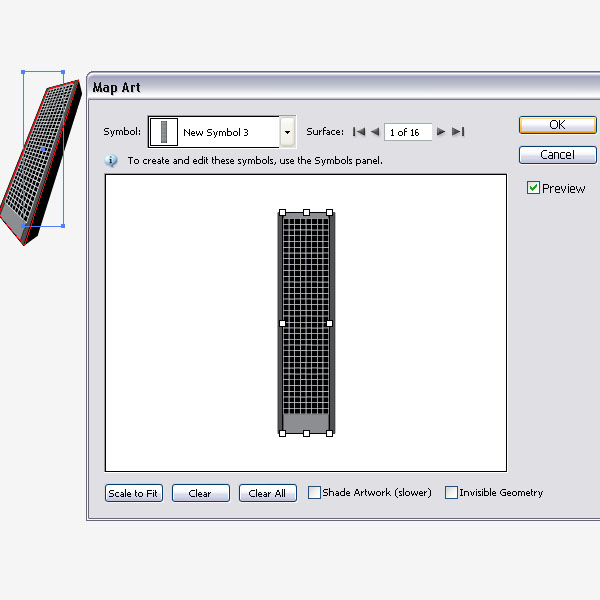Click the bottom-right handle of mapped art
Screen dimensions: 600x600
click(x=329, y=433)
